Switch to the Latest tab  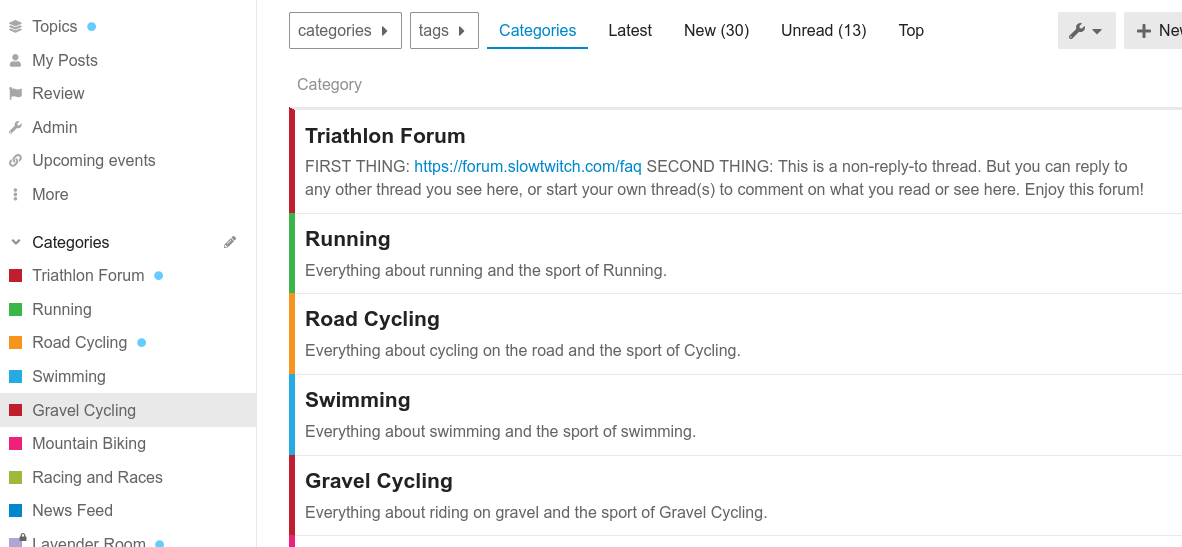630,31
